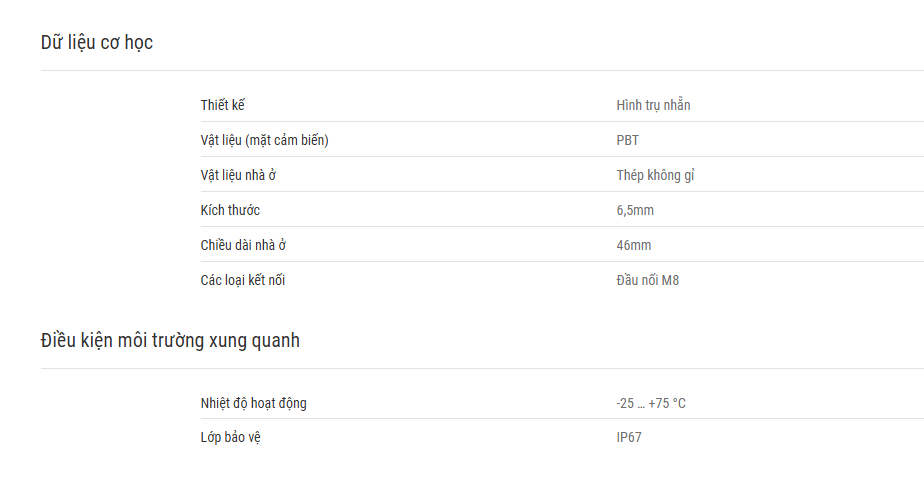Click the '6,5mm' size value
Viewport: 924px width, 482px height.
pyautogui.click(x=635, y=210)
